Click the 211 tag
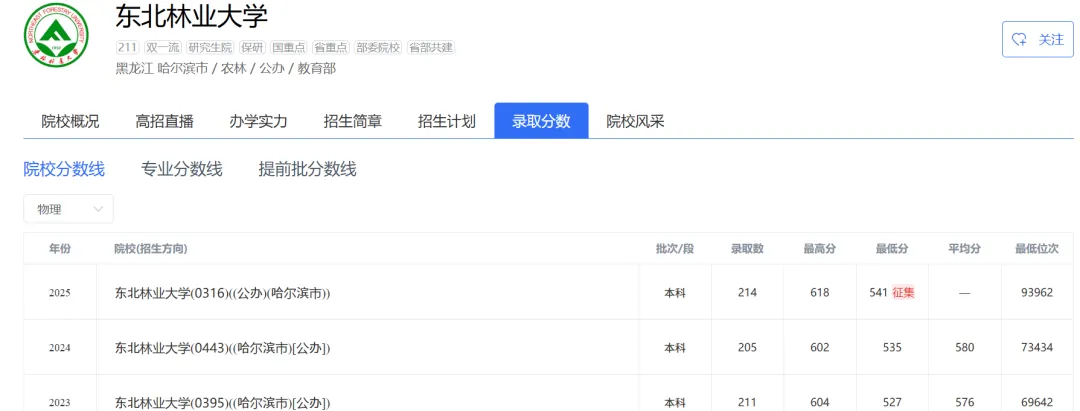This screenshot has width=1080, height=411. coord(127,48)
